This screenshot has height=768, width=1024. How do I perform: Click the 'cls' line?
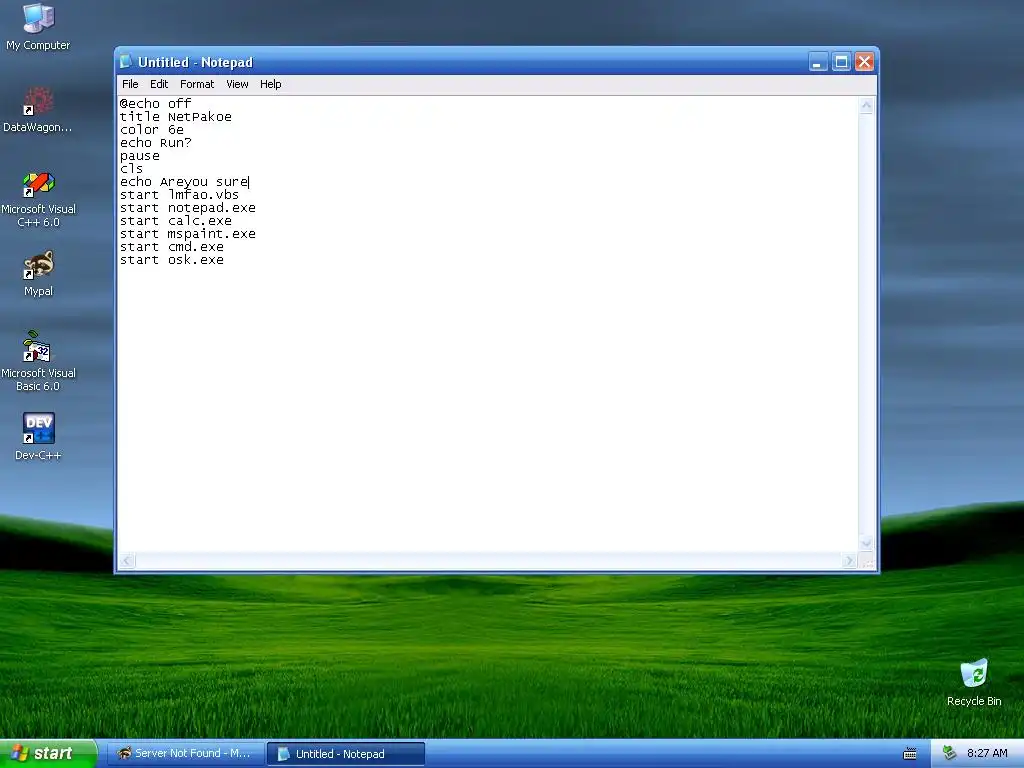click(x=131, y=169)
